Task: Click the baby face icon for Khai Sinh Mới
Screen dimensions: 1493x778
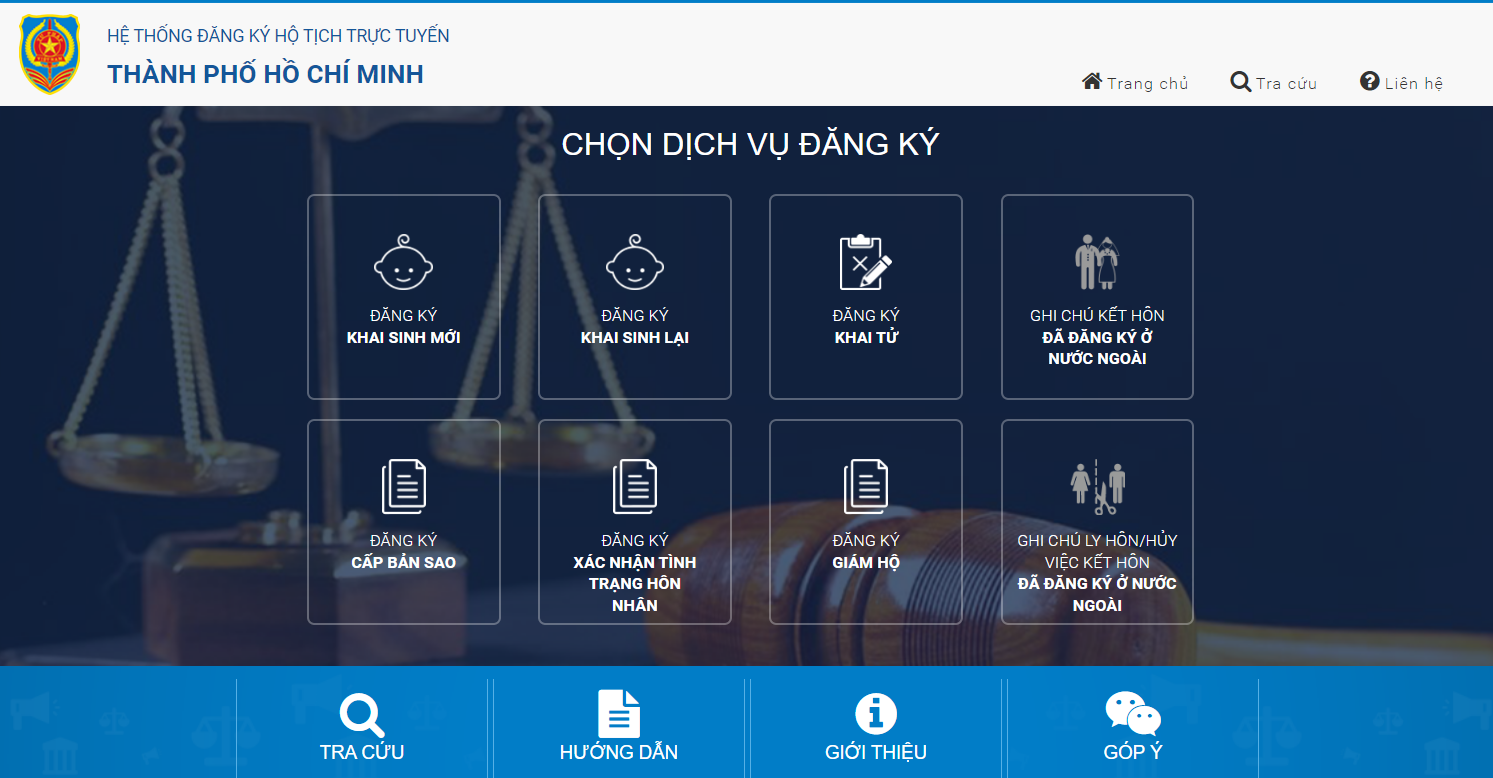Action: [403, 263]
